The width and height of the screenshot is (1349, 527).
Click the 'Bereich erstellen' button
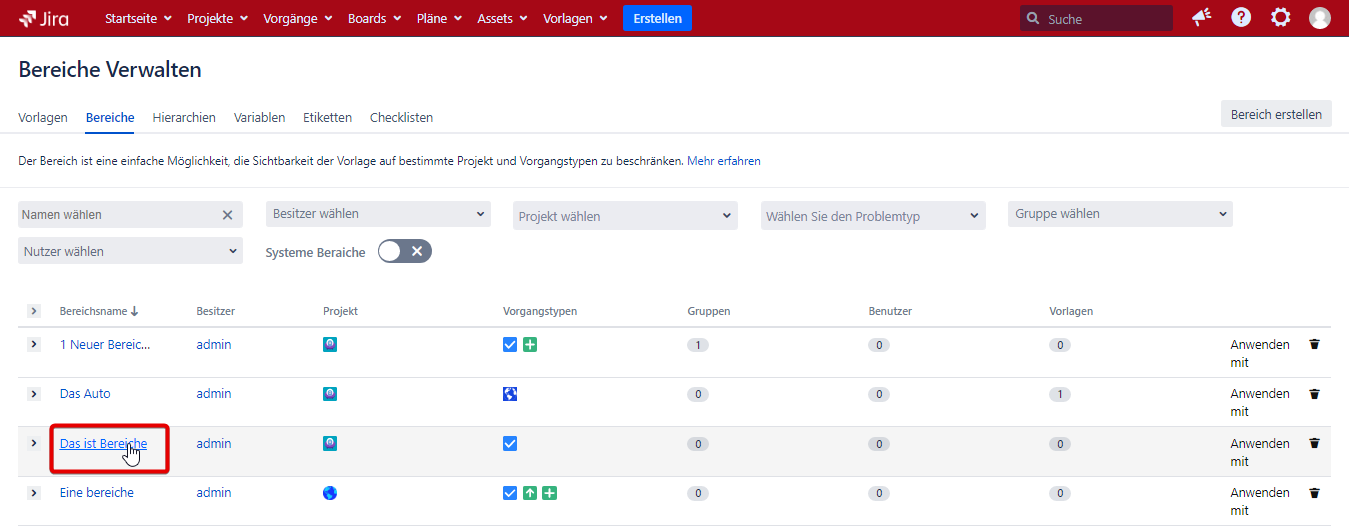(x=1275, y=114)
